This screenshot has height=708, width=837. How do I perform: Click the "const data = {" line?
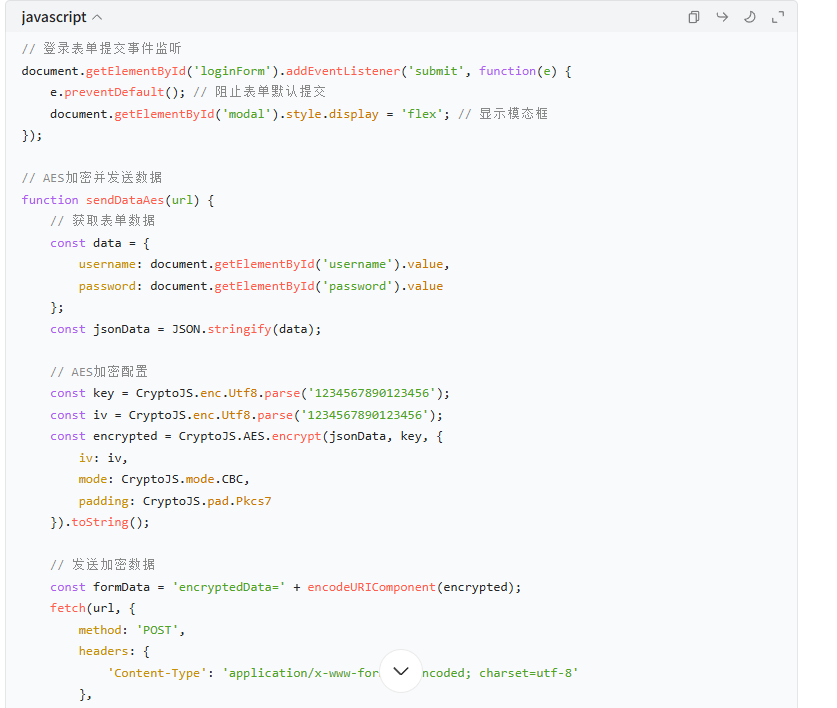100,243
